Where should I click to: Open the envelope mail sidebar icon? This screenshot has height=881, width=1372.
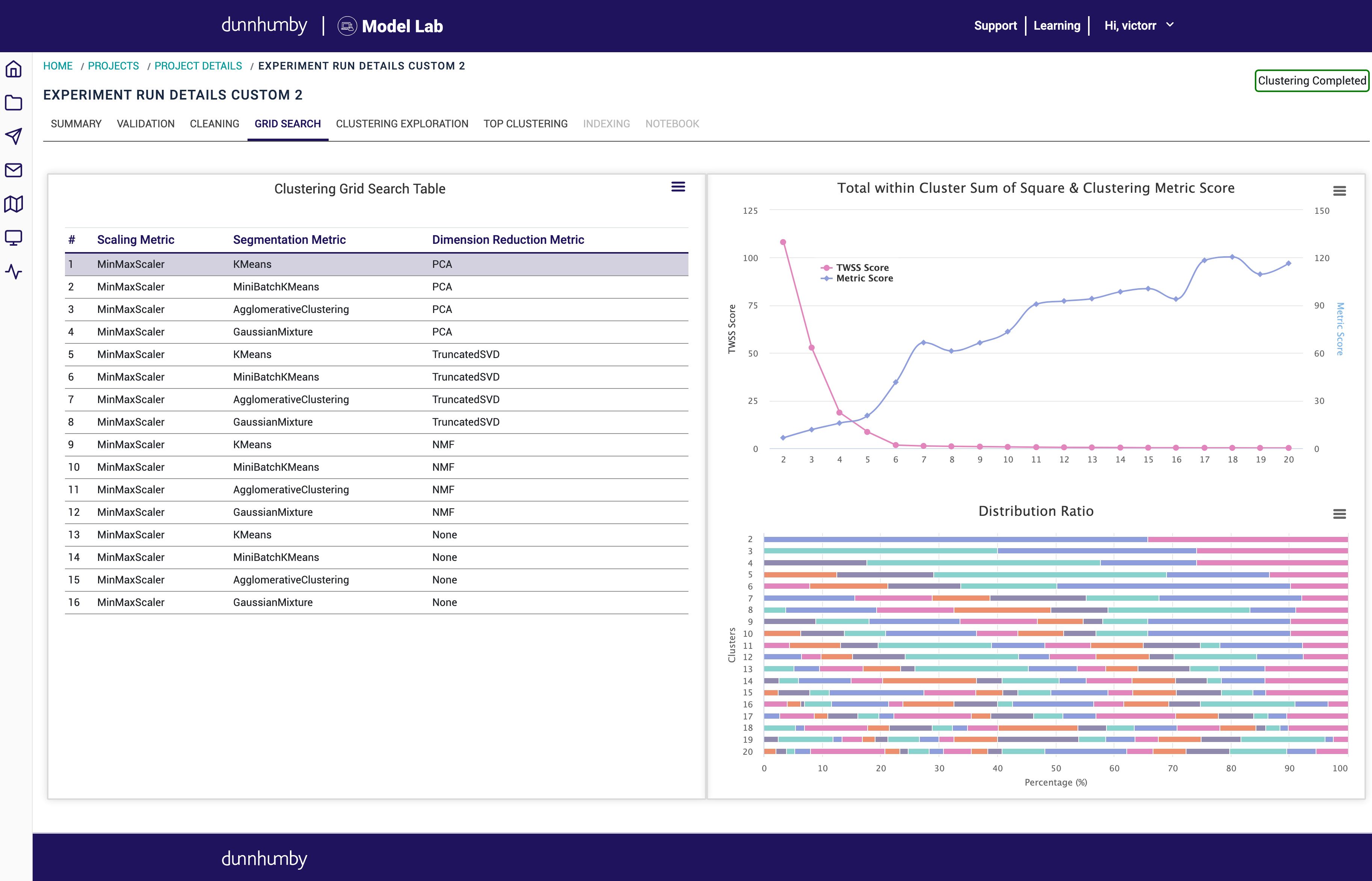[14, 170]
